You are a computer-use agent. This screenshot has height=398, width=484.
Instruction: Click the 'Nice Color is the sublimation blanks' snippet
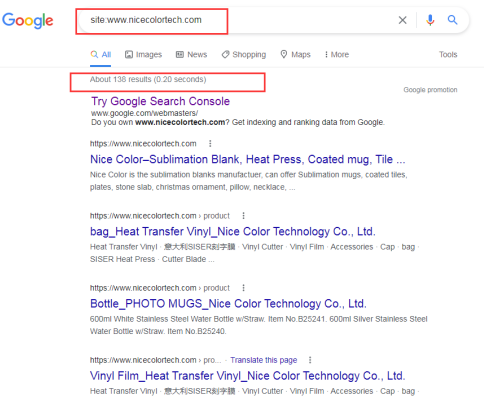click(249, 181)
